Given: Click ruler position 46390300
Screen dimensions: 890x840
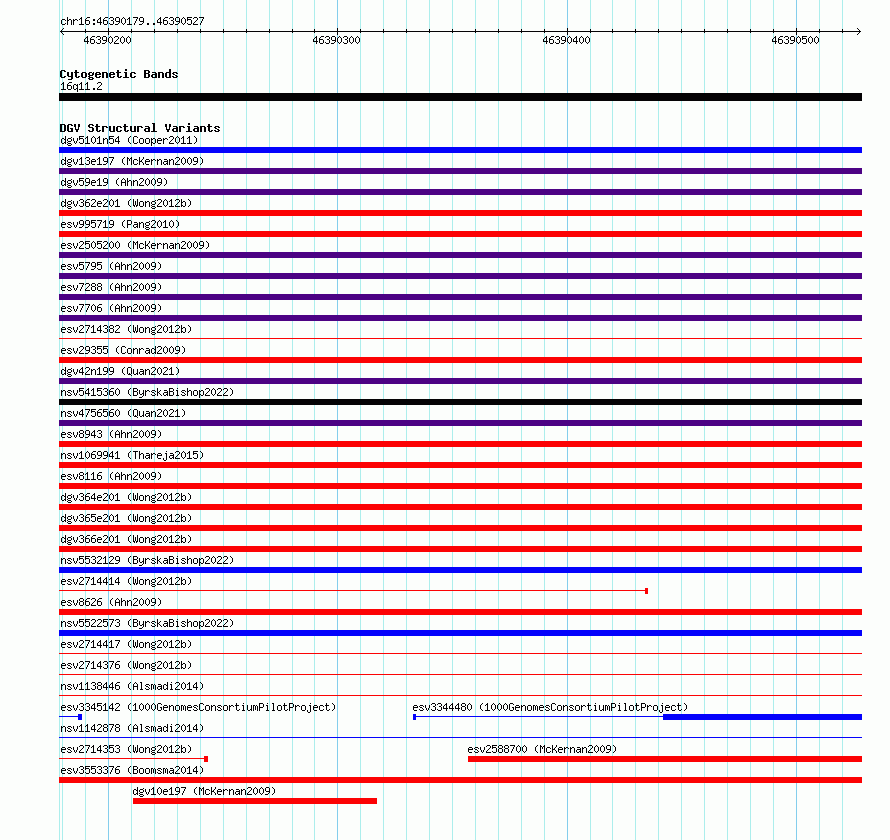Looking at the screenshot, I should pos(336,40).
